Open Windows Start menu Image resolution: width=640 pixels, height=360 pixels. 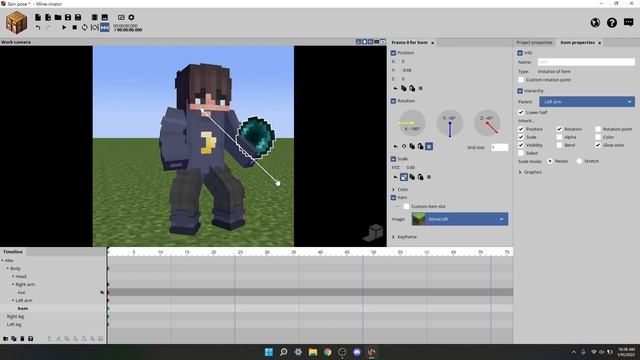click(x=269, y=352)
